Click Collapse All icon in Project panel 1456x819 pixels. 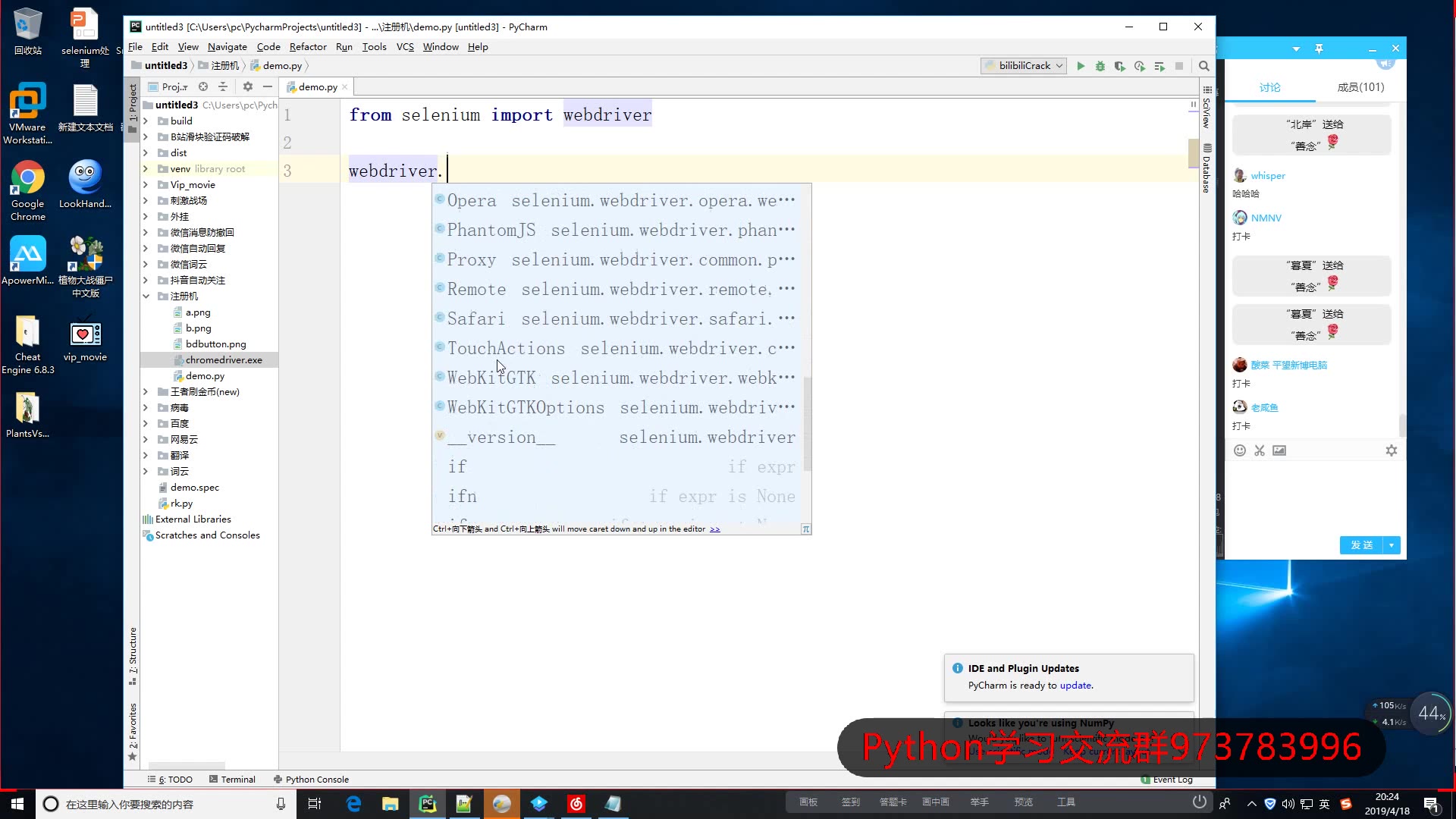click(223, 86)
